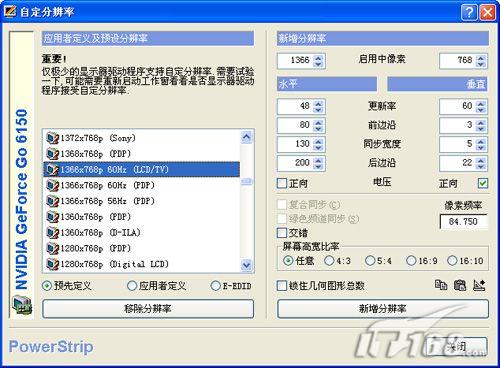Screen dimensions: 500x368
Task: Click spinner of vertical back porch 22
Action: tap(481, 163)
